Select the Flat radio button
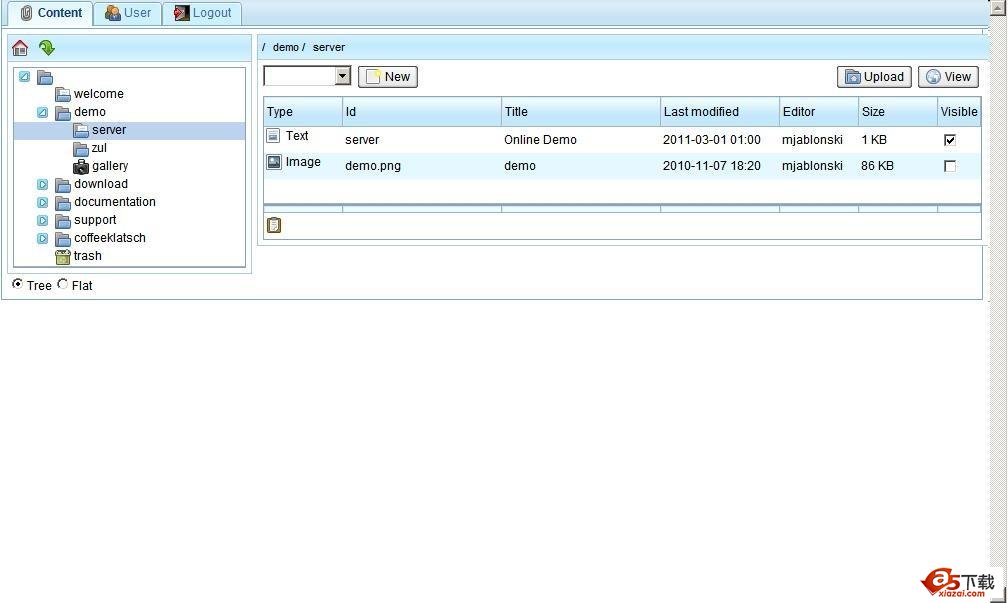This screenshot has width=1008, height=603. pyautogui.click(x=63, y=285)
